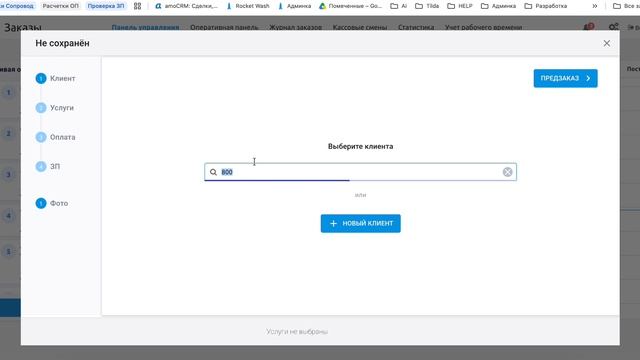Open the amoCRM bookmark

187,6
